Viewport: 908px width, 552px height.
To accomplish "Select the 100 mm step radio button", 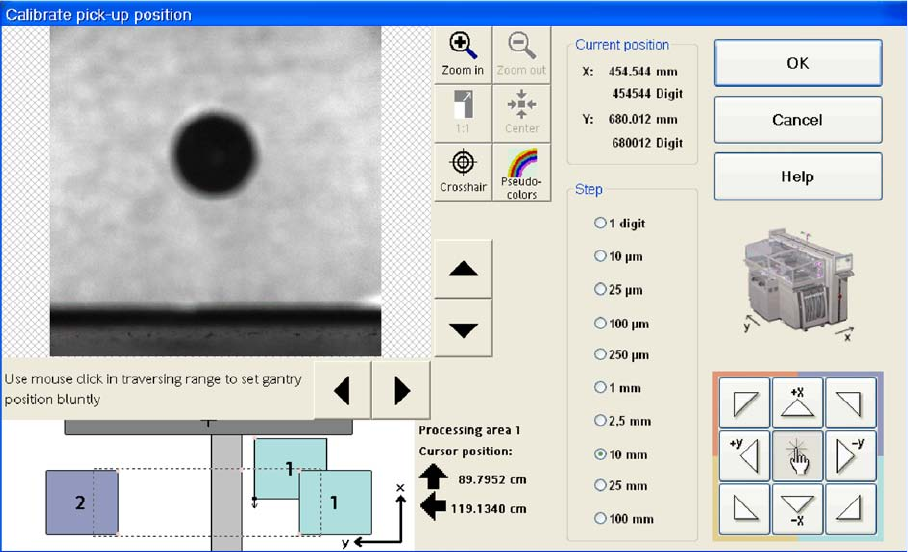I will point(600,518).
